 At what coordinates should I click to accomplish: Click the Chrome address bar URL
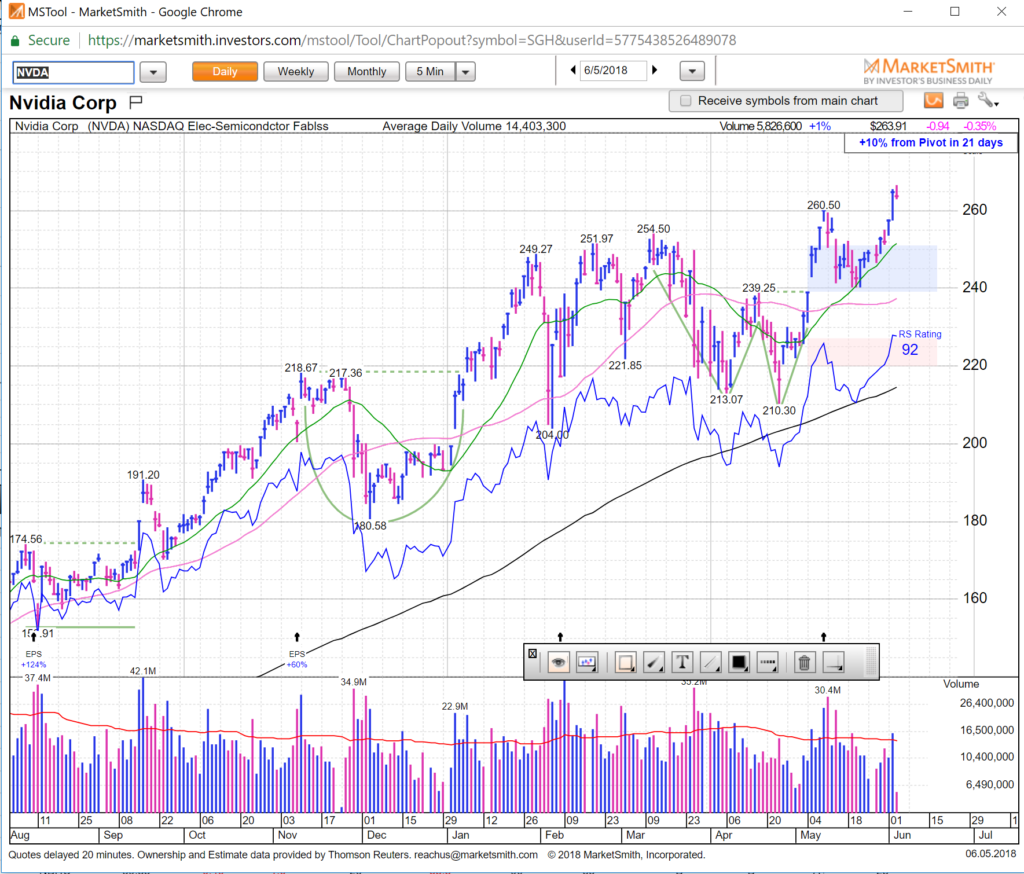click(411, 40)
